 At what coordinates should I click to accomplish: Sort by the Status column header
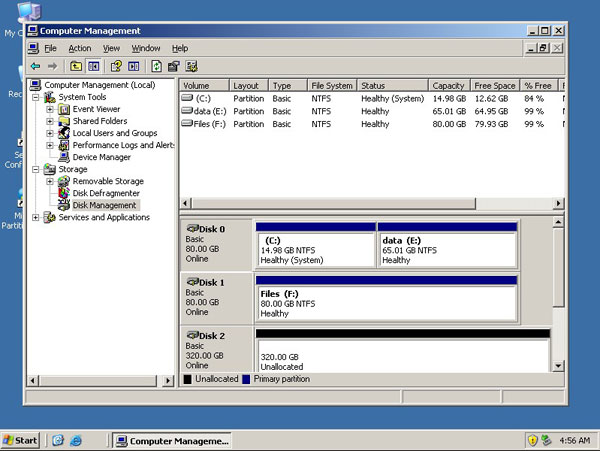(x=392, y=85)
